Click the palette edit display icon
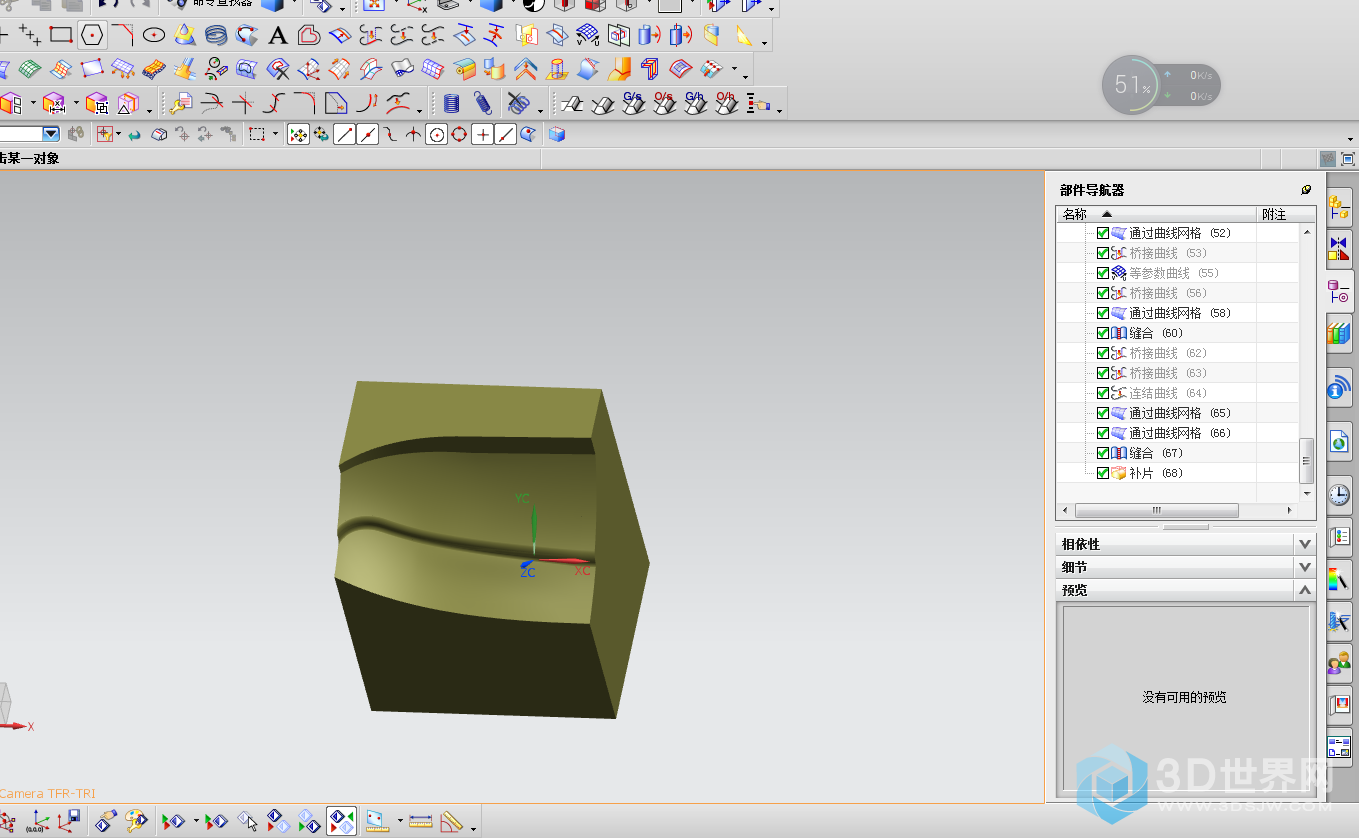 pos(136,822)
